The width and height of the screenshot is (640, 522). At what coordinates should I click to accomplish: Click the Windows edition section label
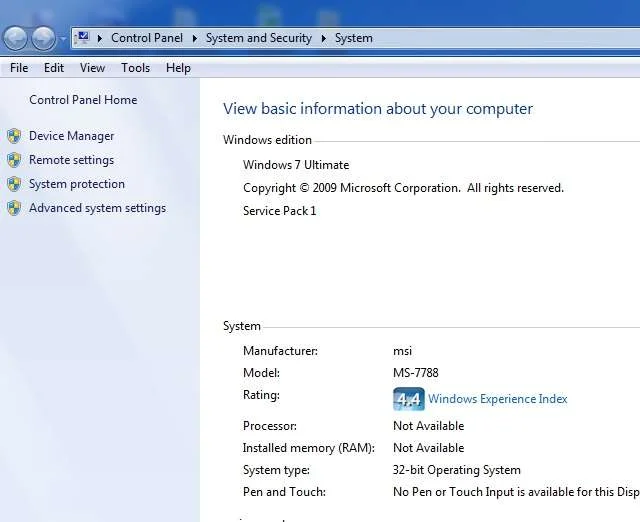[x=267, y=140]
